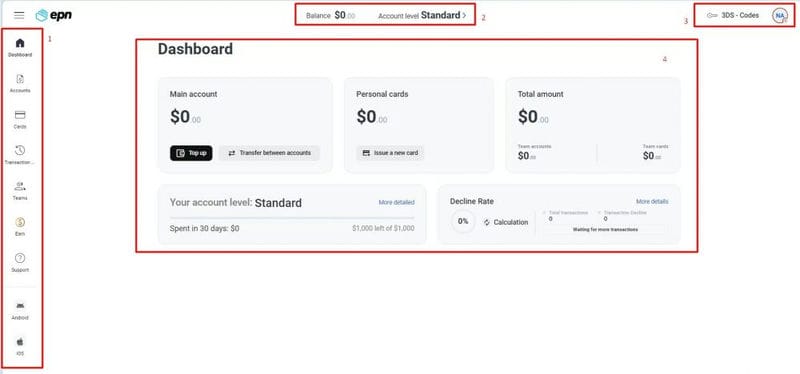The width and height of the screenshot is (800, 374).
Task: Open the hamburger menu icon
Action: [19, 15]
